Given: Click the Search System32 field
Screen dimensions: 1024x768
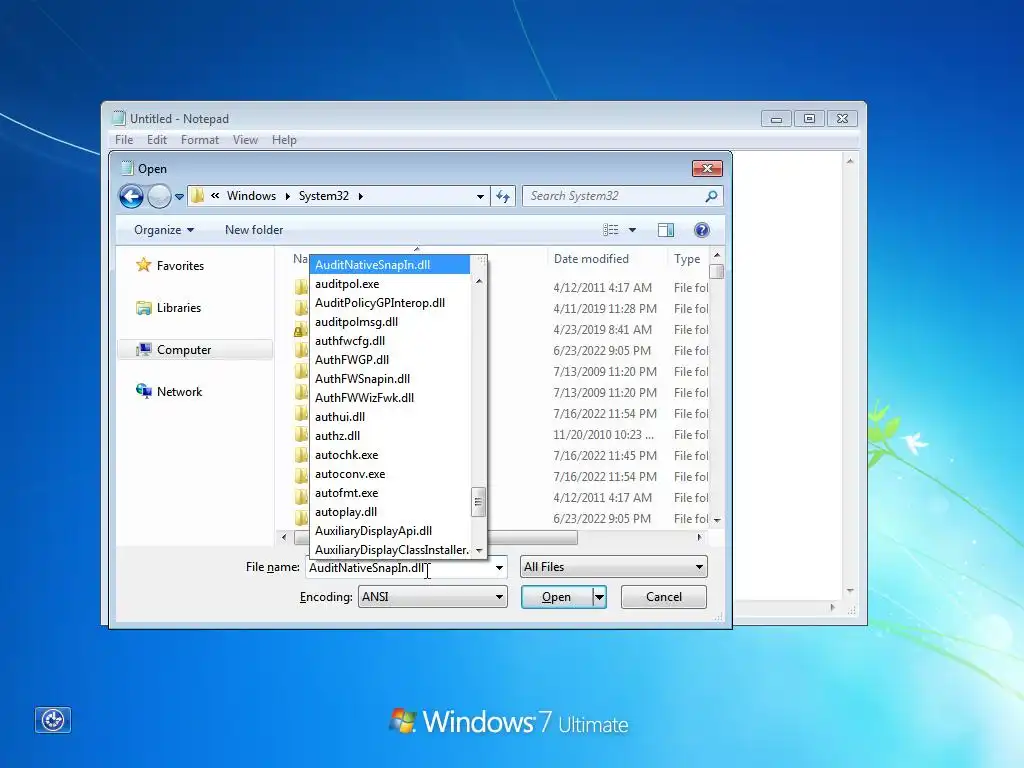Looking at the screenshot, I should (x=614, y=196).
